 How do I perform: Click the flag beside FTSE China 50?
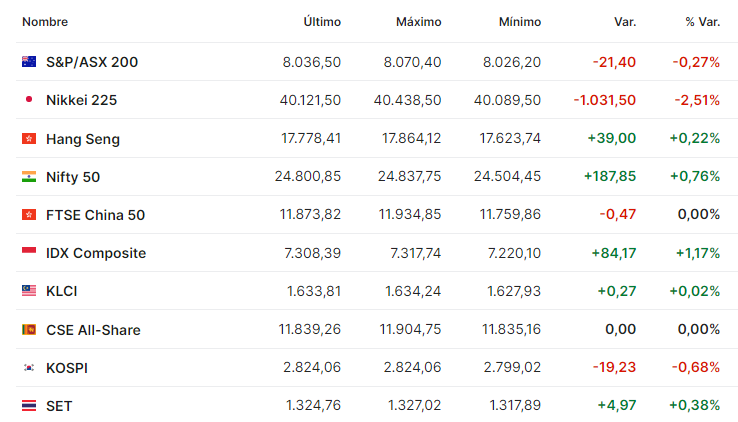29,215
